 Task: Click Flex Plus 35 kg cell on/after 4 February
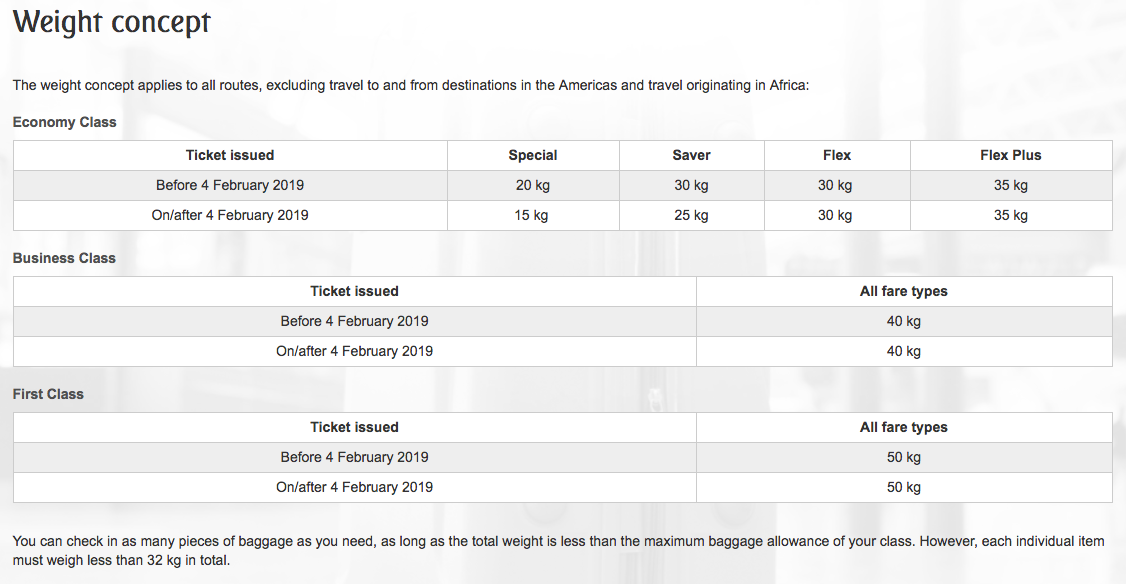pos(1011,215)
